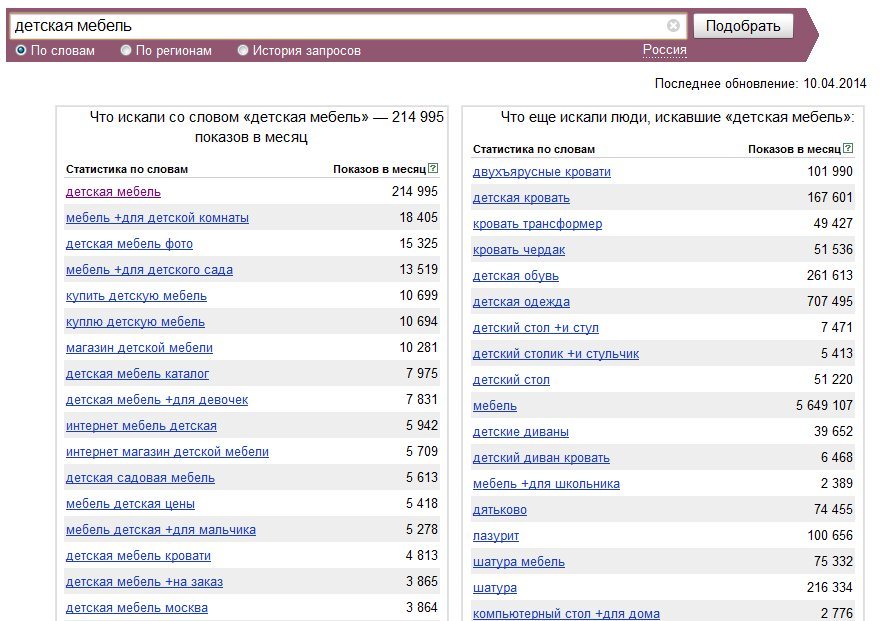Viewport: 882px width, 621px height.
Task: Open 'детский столик +и стульчик' link
Action: (x=556, y=353)
